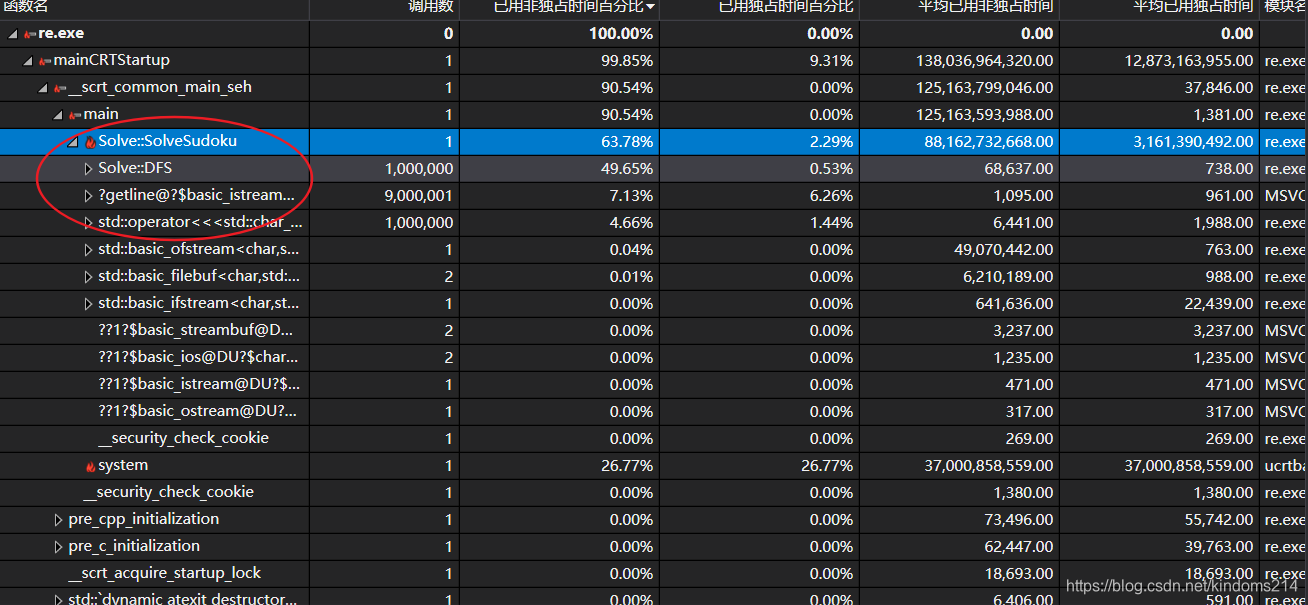Expand the ?getline@?$basic_istream row
This screenshot has height=605, width=1308.
88,196
